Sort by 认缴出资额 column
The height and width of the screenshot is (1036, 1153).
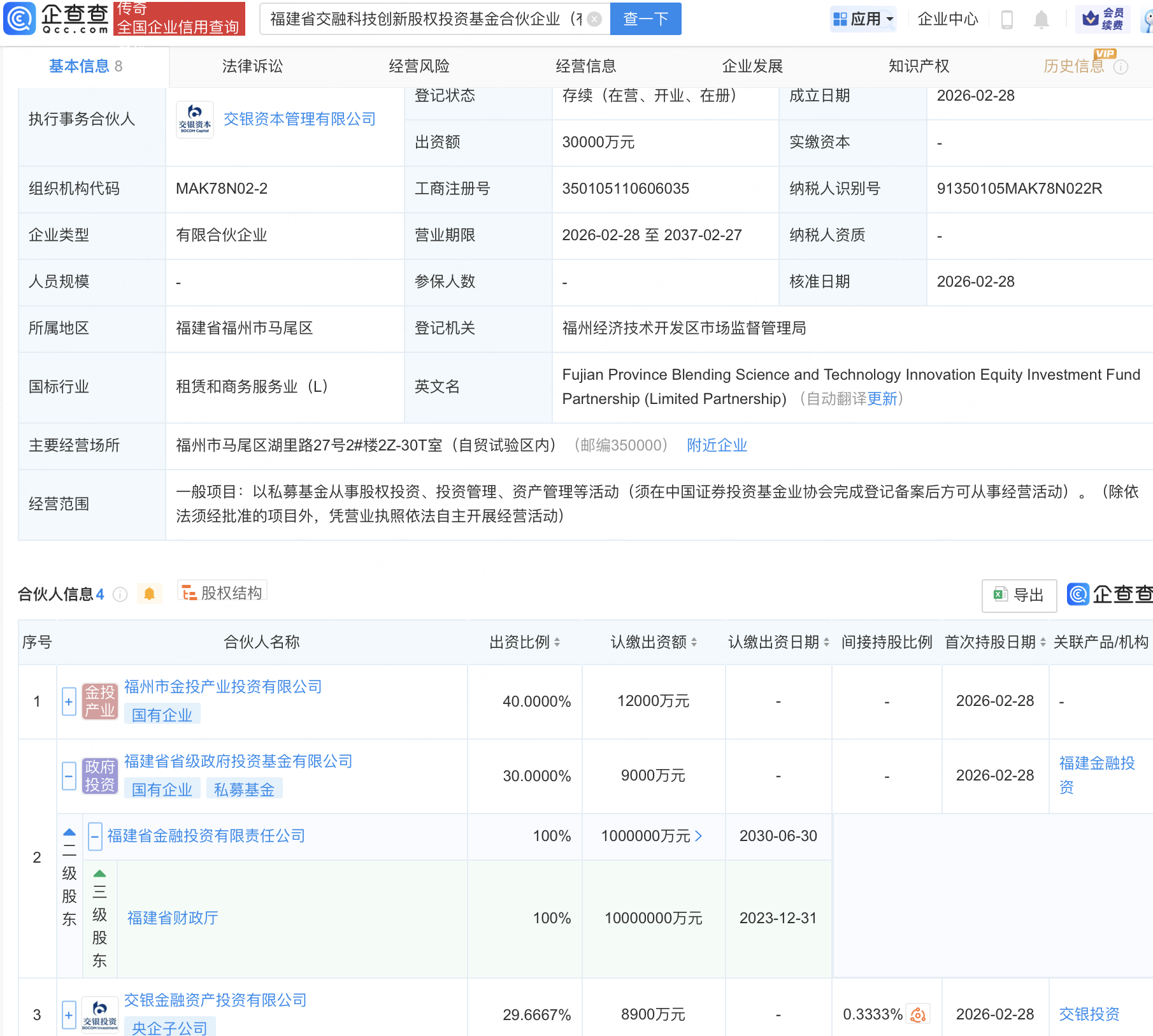pyautogui.click(x=653, y=642)
